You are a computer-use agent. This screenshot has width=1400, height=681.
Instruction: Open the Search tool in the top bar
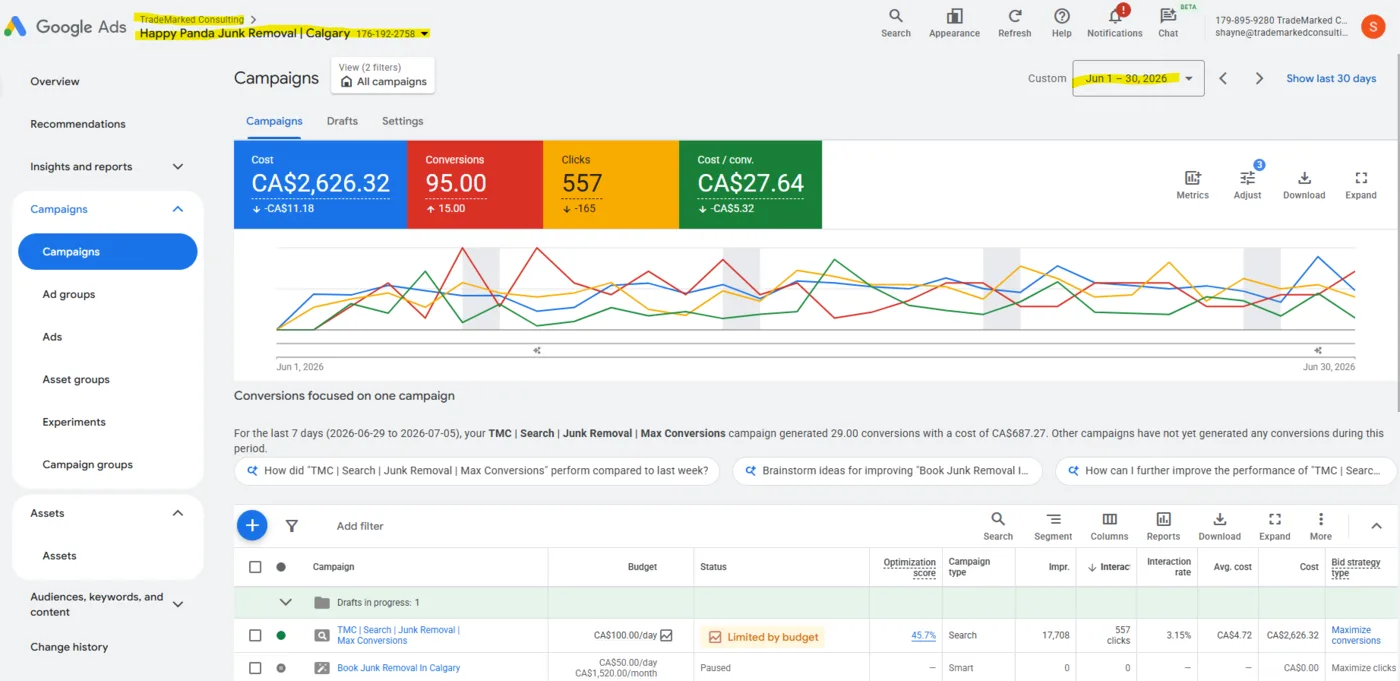(x=895, y=22)
